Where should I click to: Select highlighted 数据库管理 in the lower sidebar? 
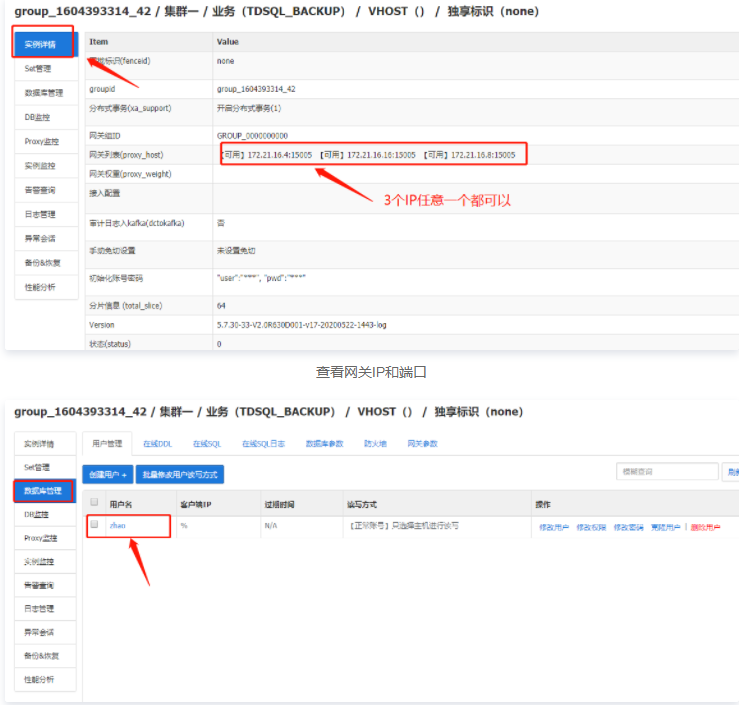coord(44,491)
